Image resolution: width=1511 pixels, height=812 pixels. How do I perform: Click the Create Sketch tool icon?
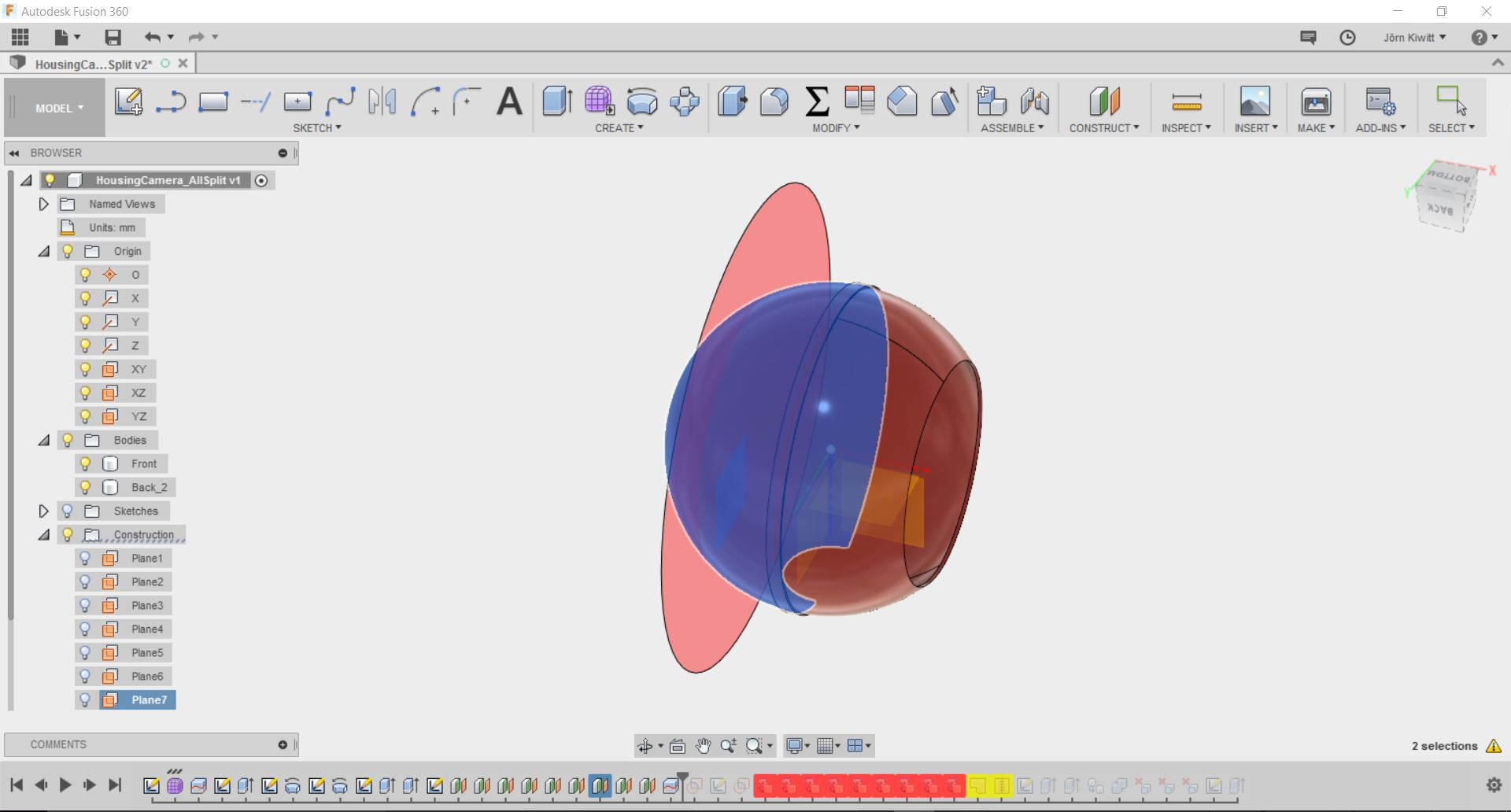click(128, 101)
